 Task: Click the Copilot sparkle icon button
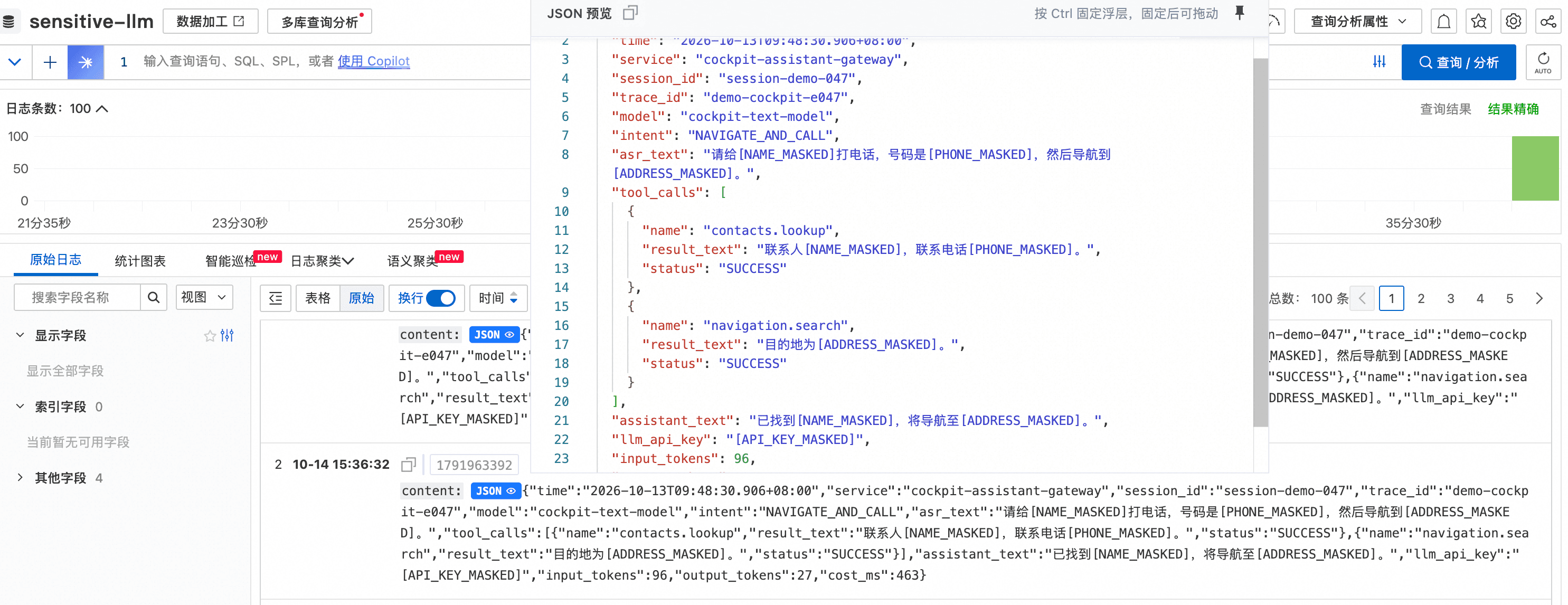[x=85, y=62]
